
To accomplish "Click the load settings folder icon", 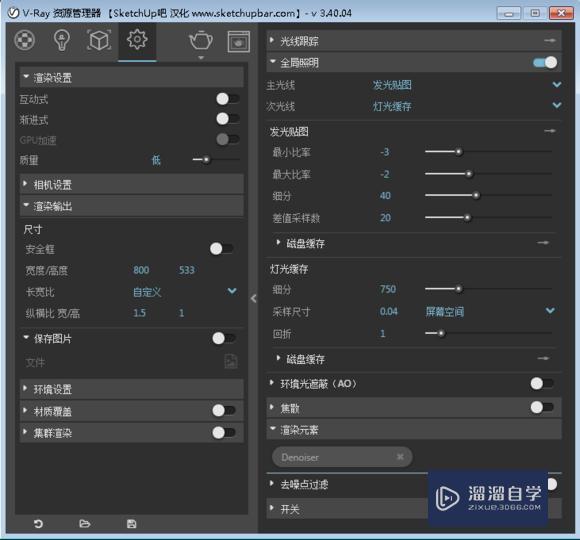I will pos(85,524).
